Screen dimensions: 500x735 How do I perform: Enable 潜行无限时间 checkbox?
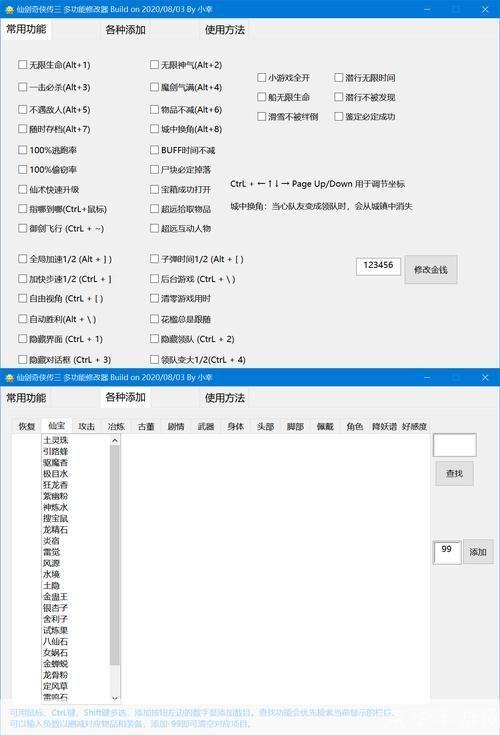pyautogui.click(x=339, y=77)
